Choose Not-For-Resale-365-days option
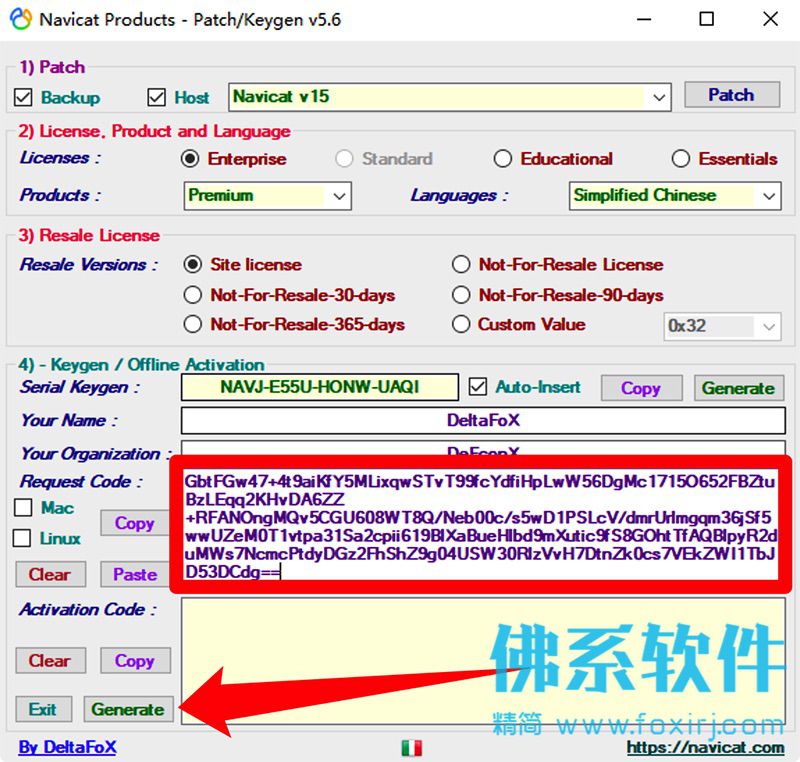Viewport: 800px width, 762px height. pyautogui.click(x=192, y=324)
